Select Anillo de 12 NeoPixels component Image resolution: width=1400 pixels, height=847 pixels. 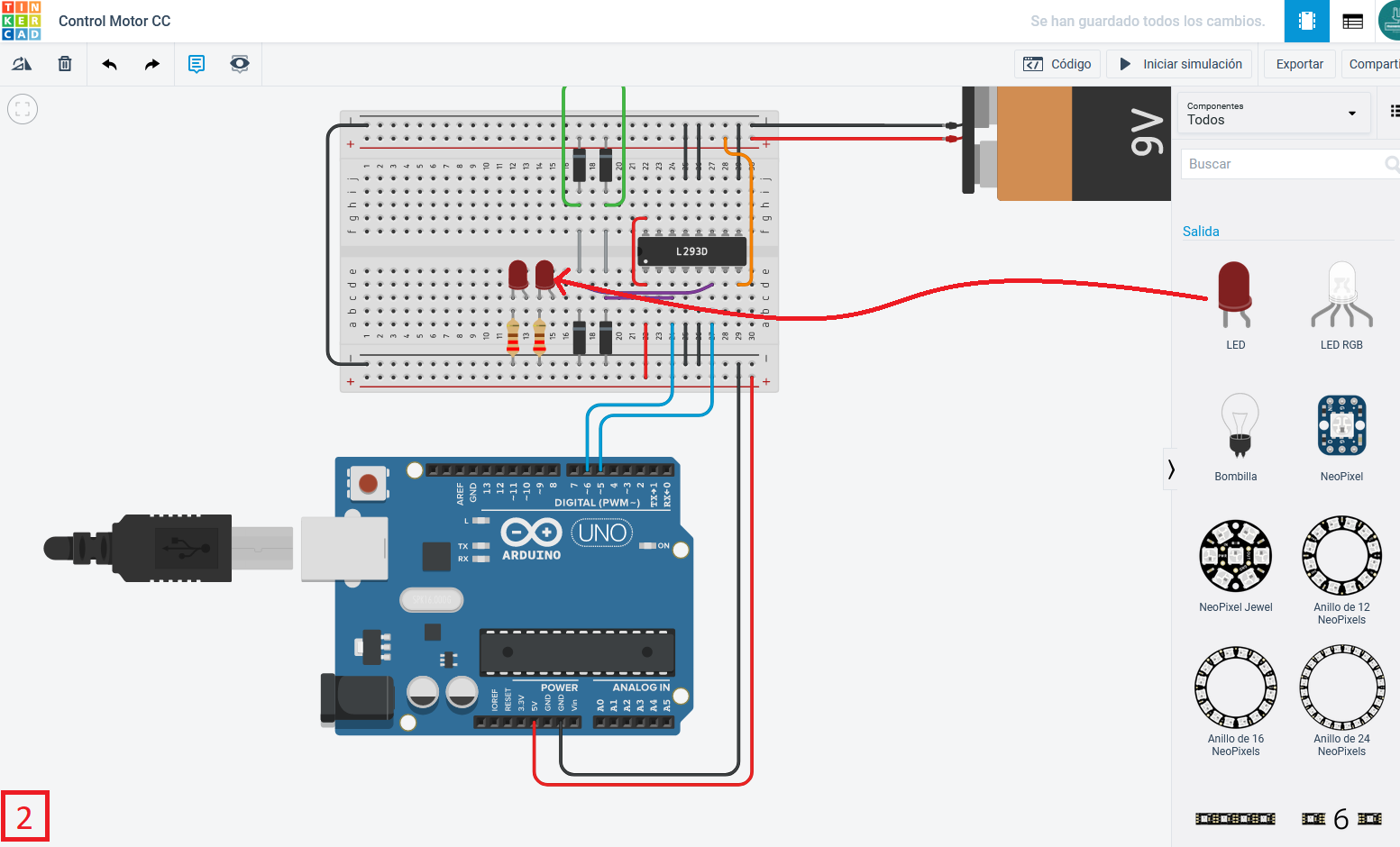(1341, 569)
